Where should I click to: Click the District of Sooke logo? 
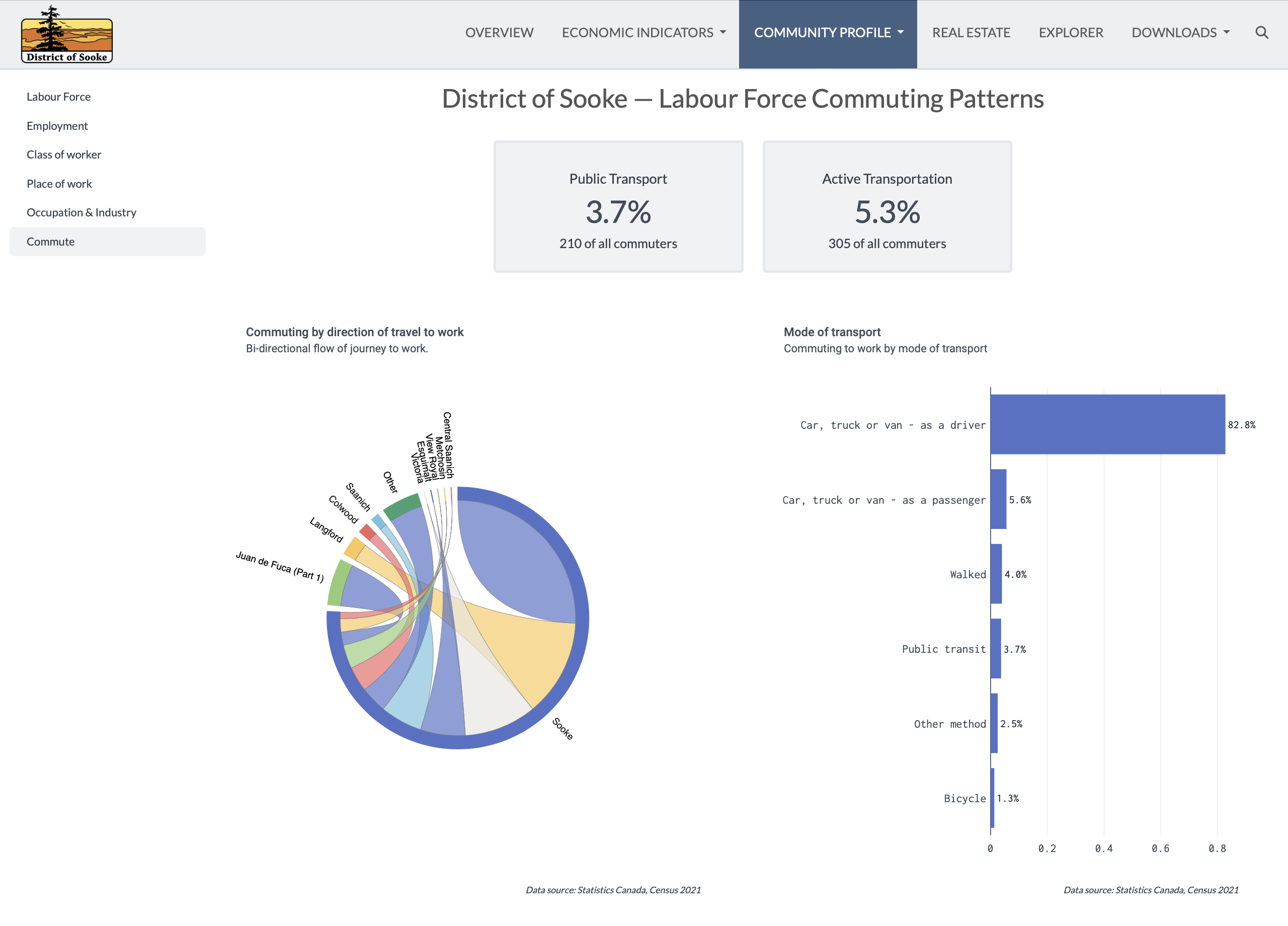tap(66, 35)
